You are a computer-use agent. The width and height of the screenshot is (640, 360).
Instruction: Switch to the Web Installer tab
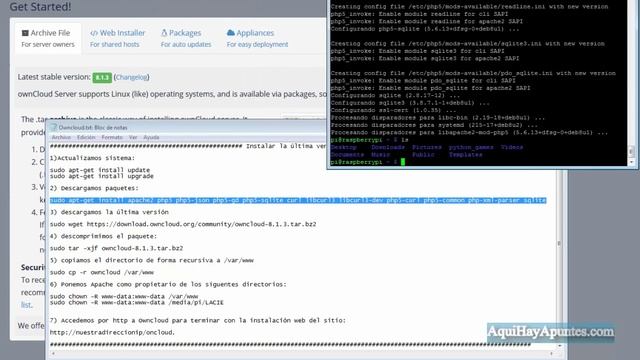pos(117,38)
